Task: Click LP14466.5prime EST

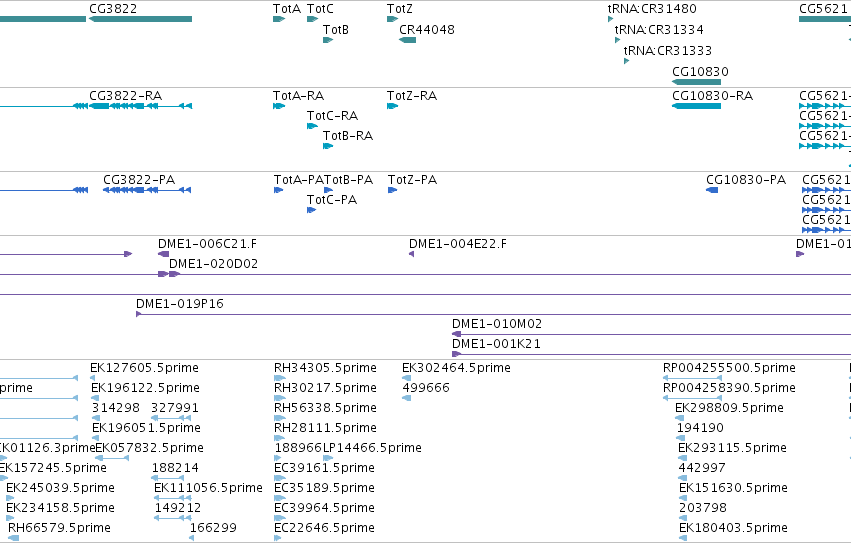Action: click(x=328, y=458)
